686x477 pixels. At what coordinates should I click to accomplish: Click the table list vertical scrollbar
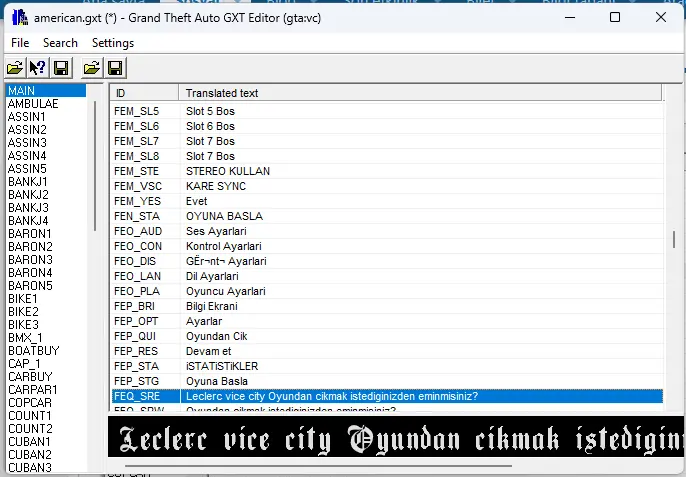[95, 166]
